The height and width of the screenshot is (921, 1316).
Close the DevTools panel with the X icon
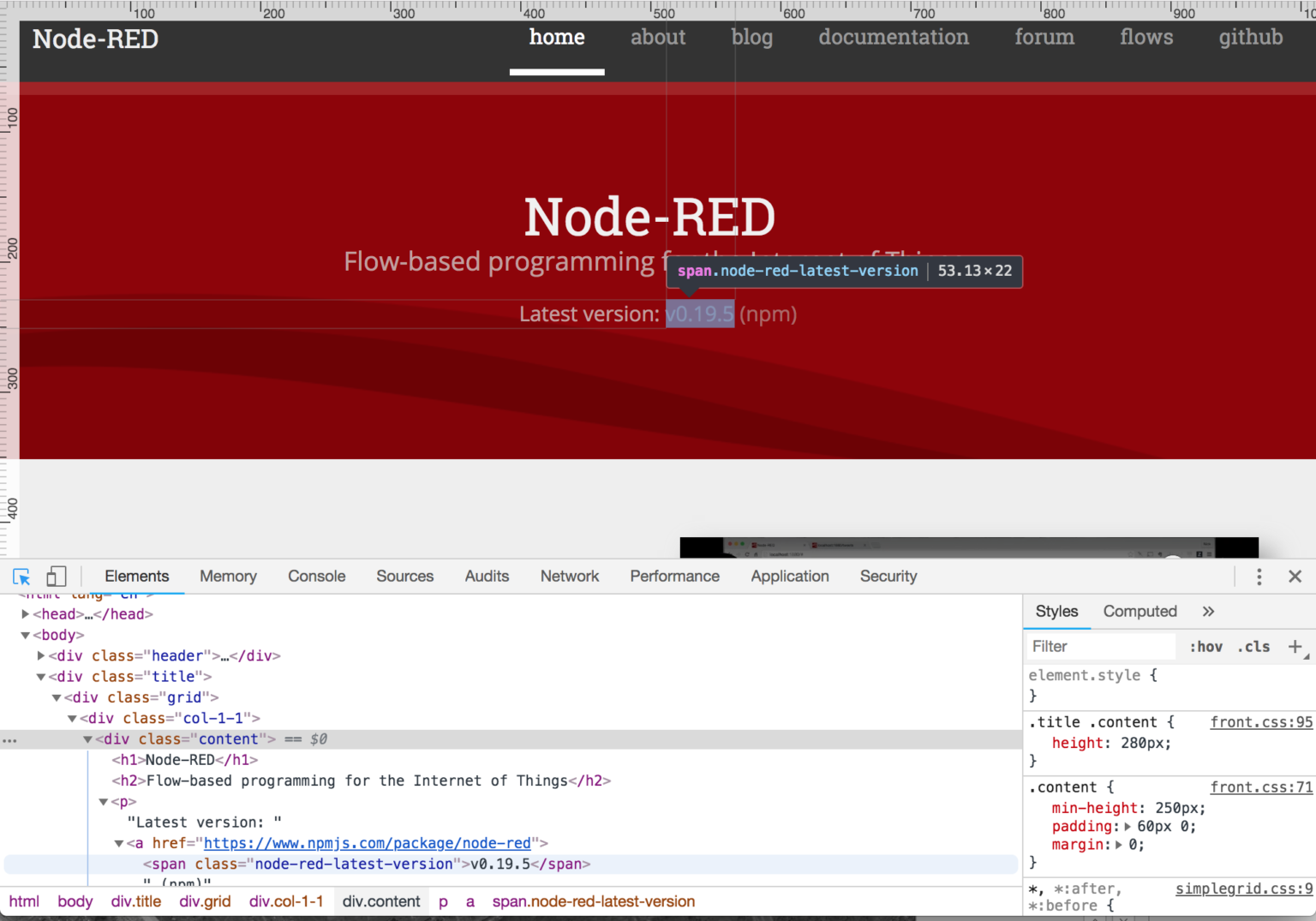pos(1295,577)
